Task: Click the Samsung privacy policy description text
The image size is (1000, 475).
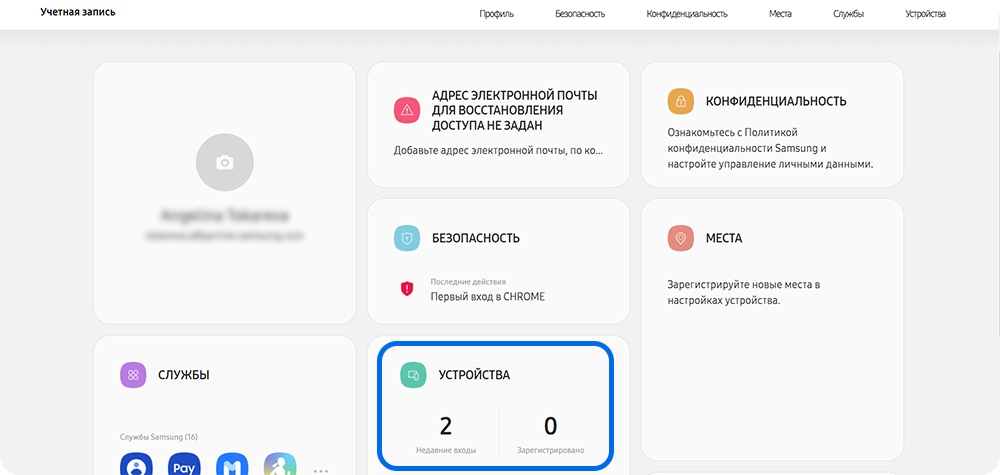Action: point(770,148)
